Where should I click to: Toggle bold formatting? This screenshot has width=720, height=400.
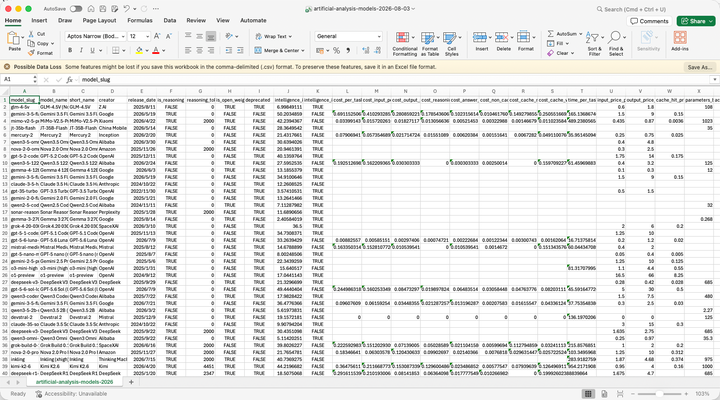tap(70, 51)
